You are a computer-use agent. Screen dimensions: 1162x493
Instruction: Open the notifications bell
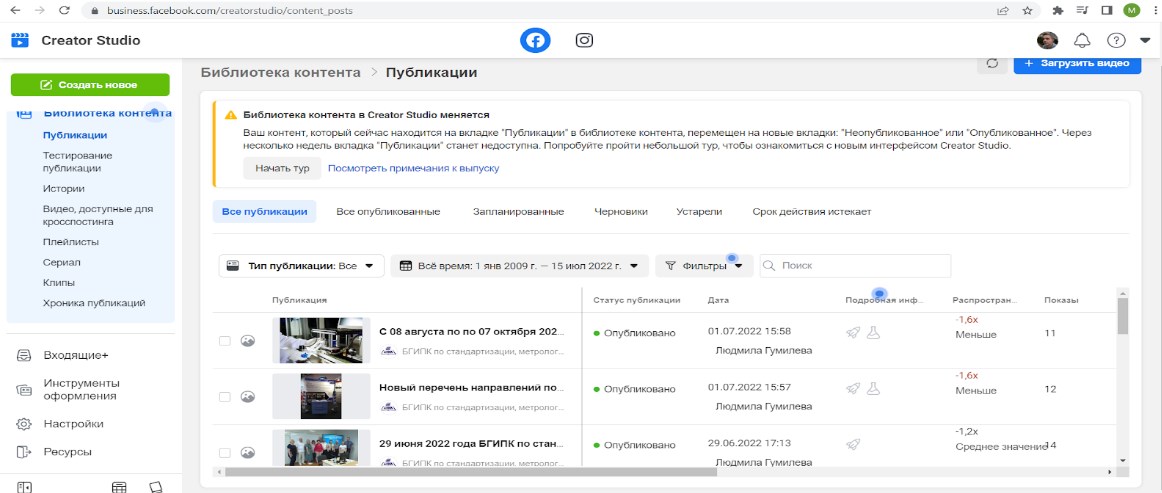(x=1082, y=41)
